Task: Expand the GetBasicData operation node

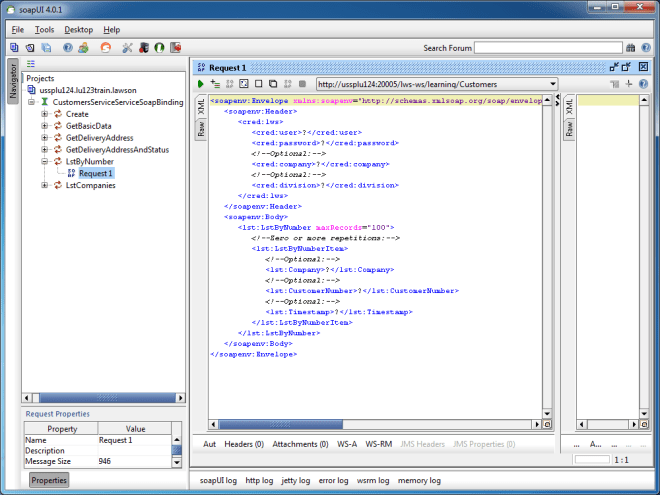Action: (x=45, y=126)
